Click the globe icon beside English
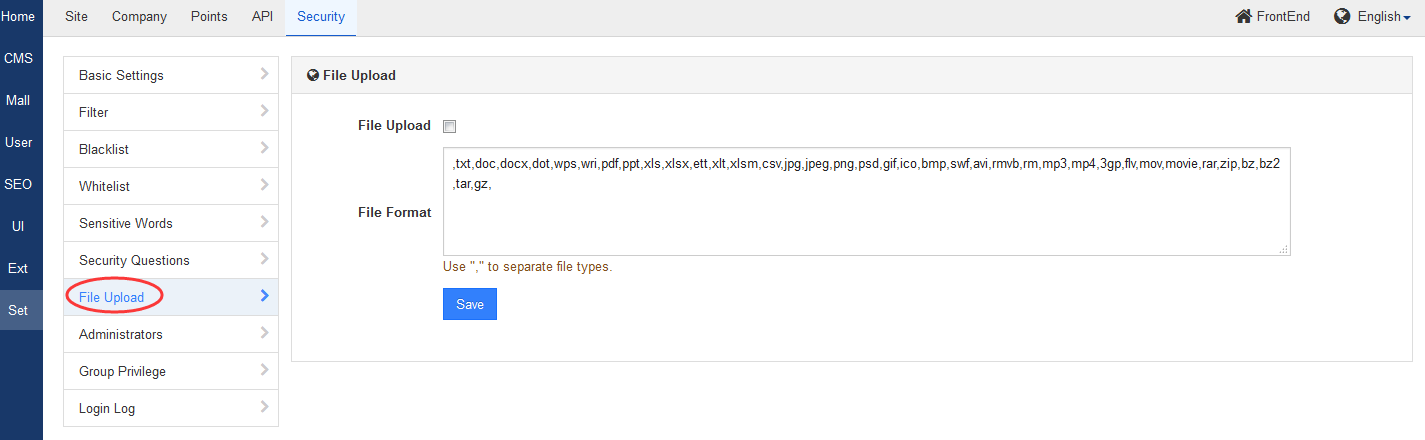 click(x=1342, y=16)
